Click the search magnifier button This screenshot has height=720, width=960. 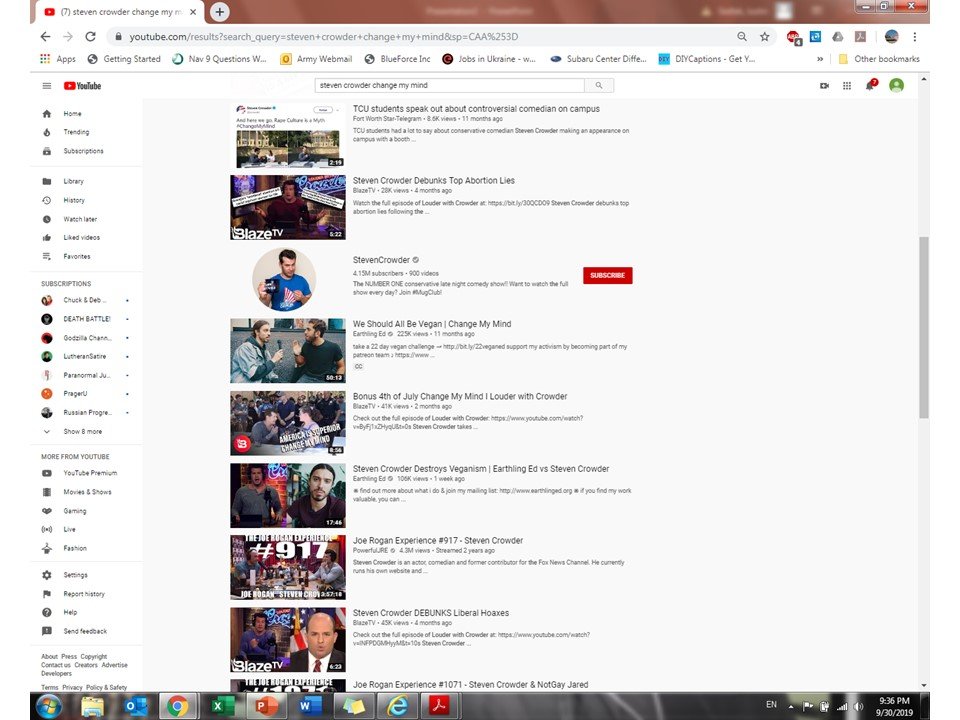click(599, 85)
